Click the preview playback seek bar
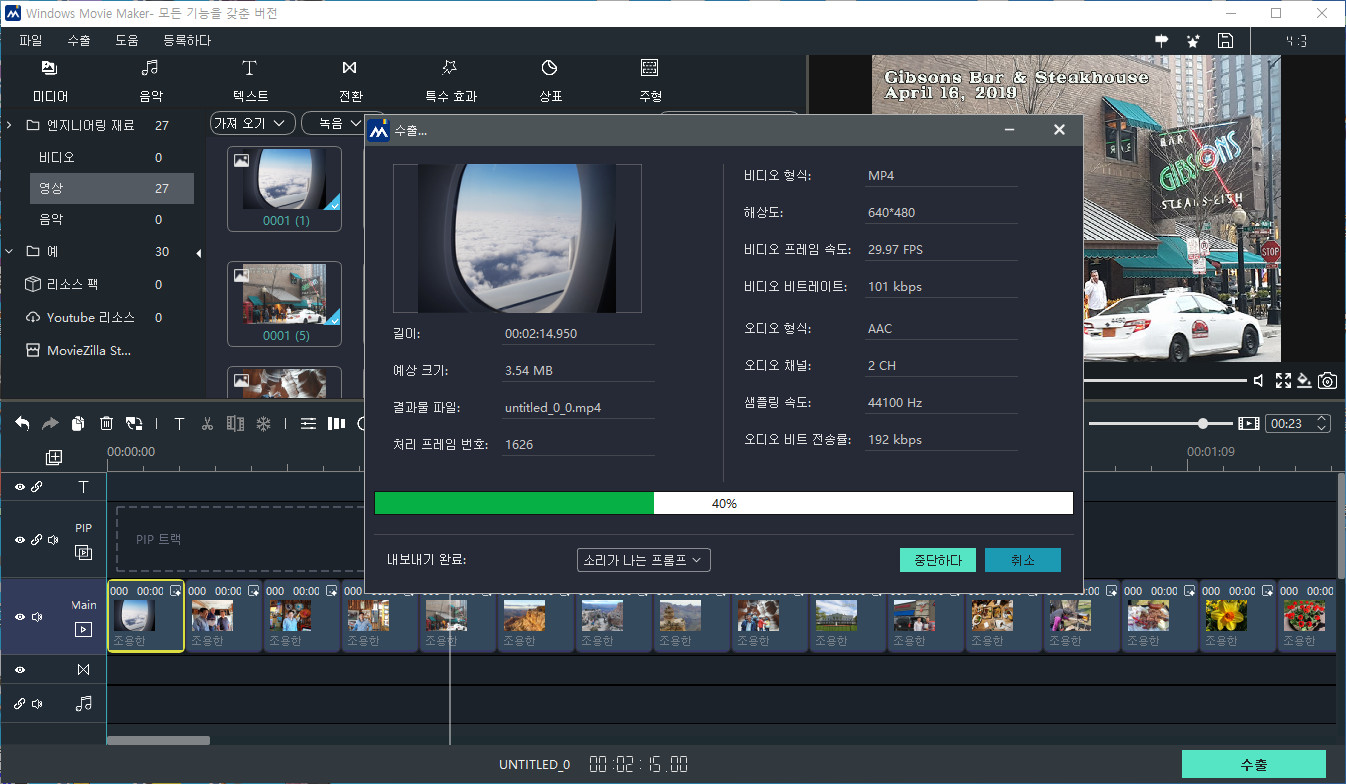The image size is (1346, 784). pos(1164,381)
